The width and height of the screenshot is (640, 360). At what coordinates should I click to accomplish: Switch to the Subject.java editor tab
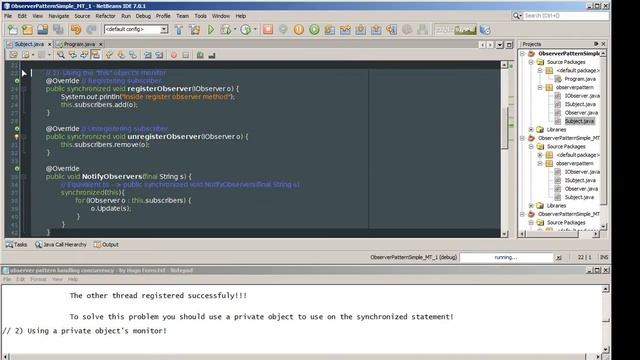pos(29,44)
